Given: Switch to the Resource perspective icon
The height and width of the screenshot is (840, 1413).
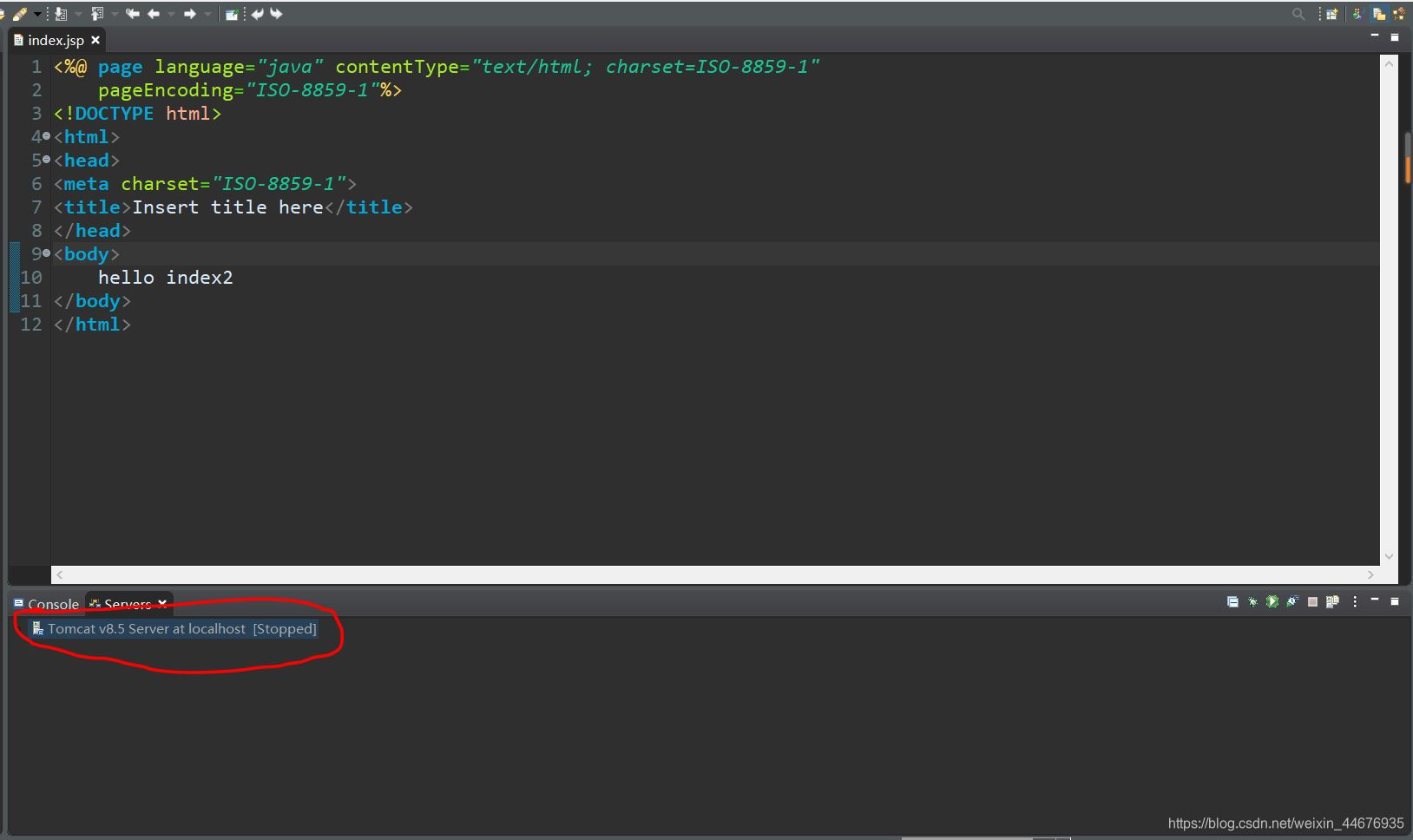Looking at the screenshot, I should click(1379, 14).
